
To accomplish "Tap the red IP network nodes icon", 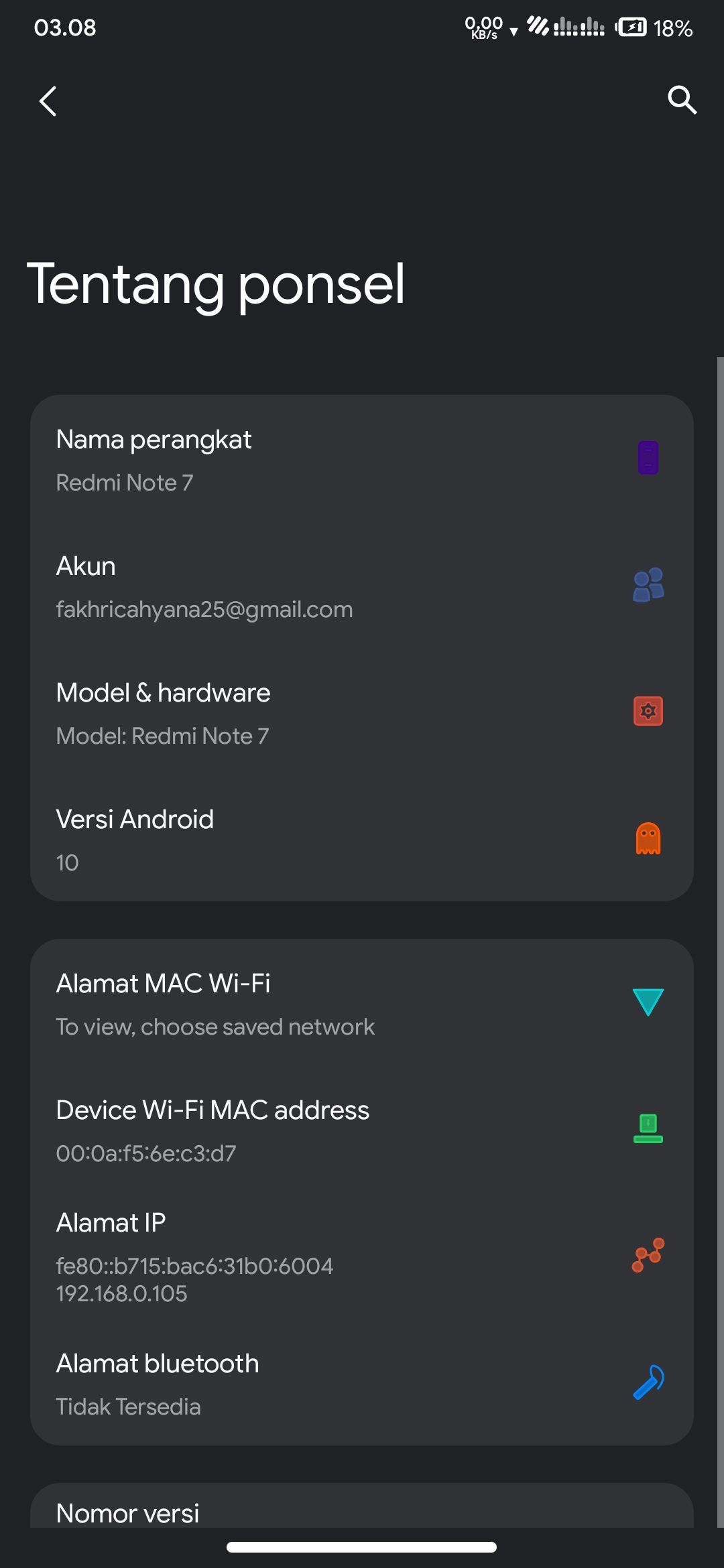I will point(648,1255).
